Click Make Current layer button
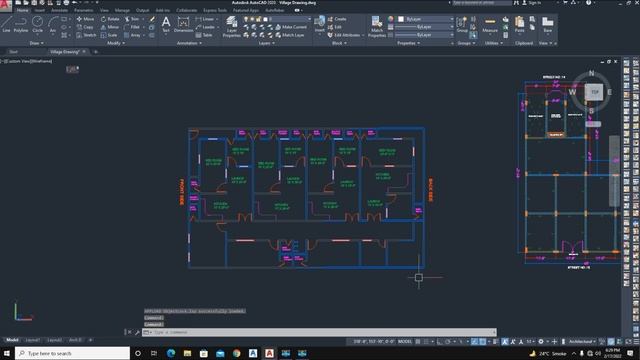This screenshot has width=640, height=360. (291, 27)
